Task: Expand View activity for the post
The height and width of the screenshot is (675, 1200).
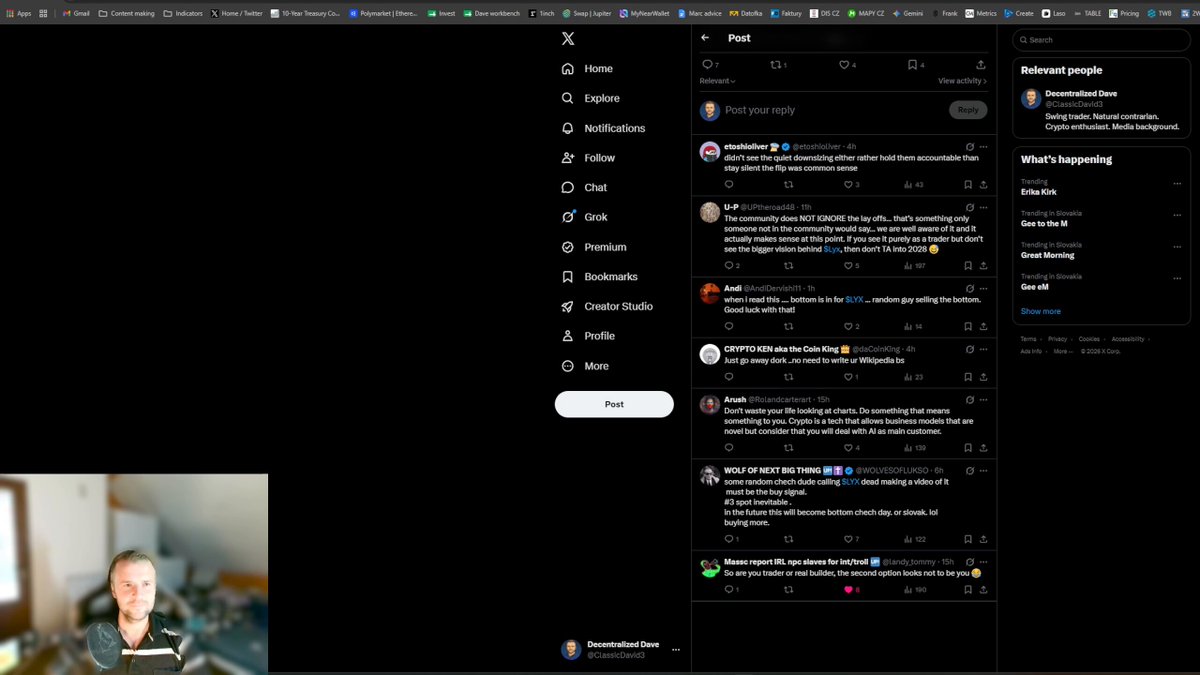Action: pyautogui.click(x=962, y=81)
